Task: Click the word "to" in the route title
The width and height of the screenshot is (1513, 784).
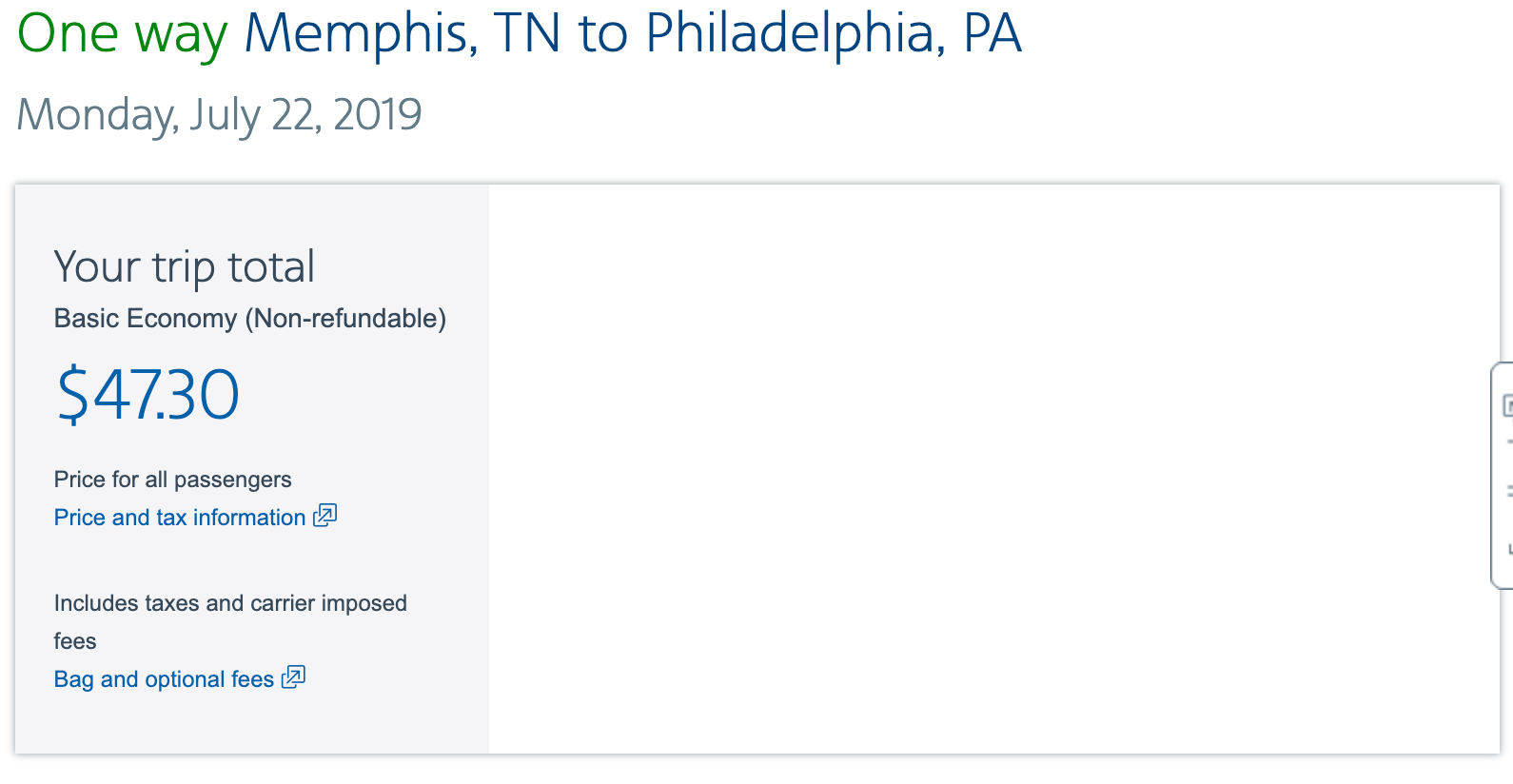Action: tap(602, 34)
